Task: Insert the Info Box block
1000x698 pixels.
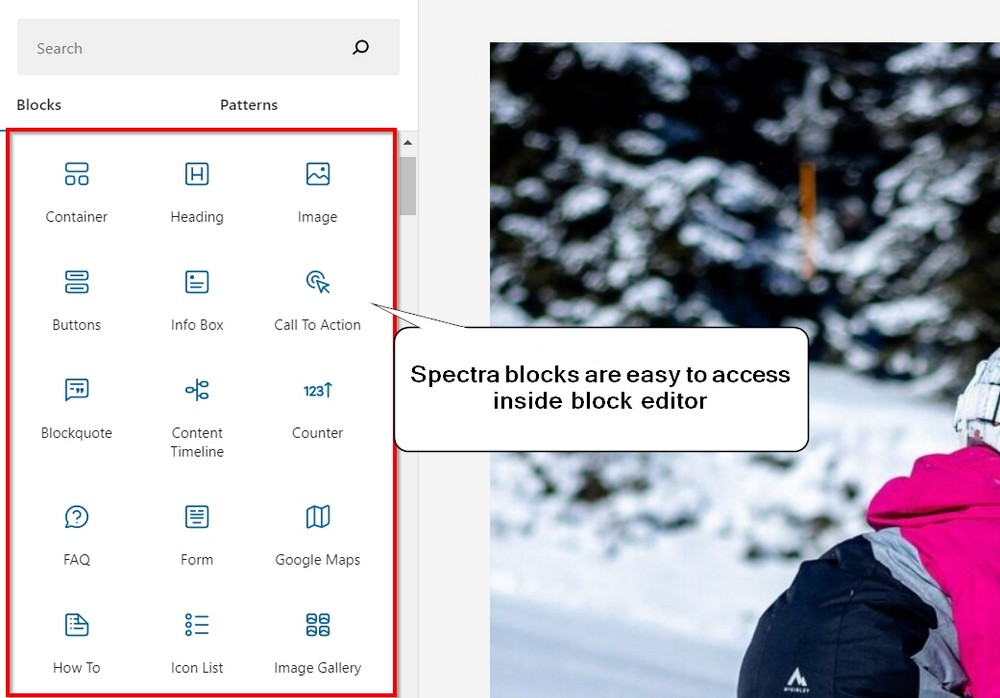Action: [196, 298]
